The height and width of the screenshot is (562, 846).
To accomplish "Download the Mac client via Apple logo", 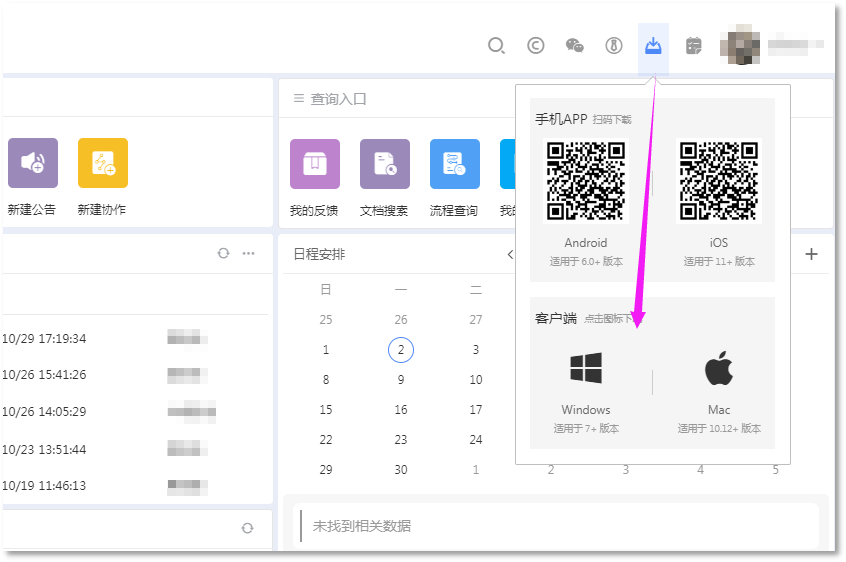I will tap(719, 368).
